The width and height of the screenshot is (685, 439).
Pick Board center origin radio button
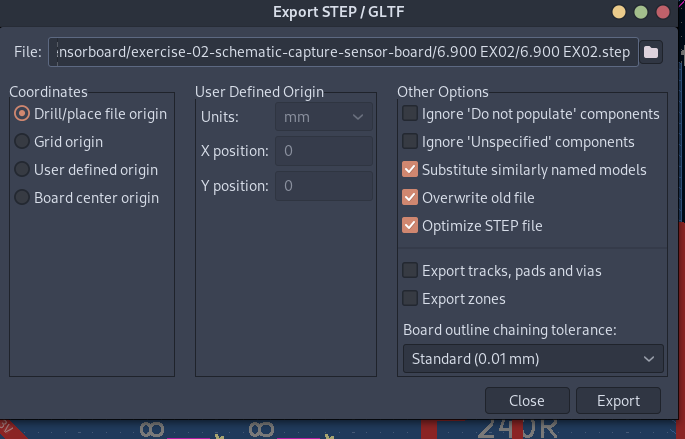tap(22, 198)
